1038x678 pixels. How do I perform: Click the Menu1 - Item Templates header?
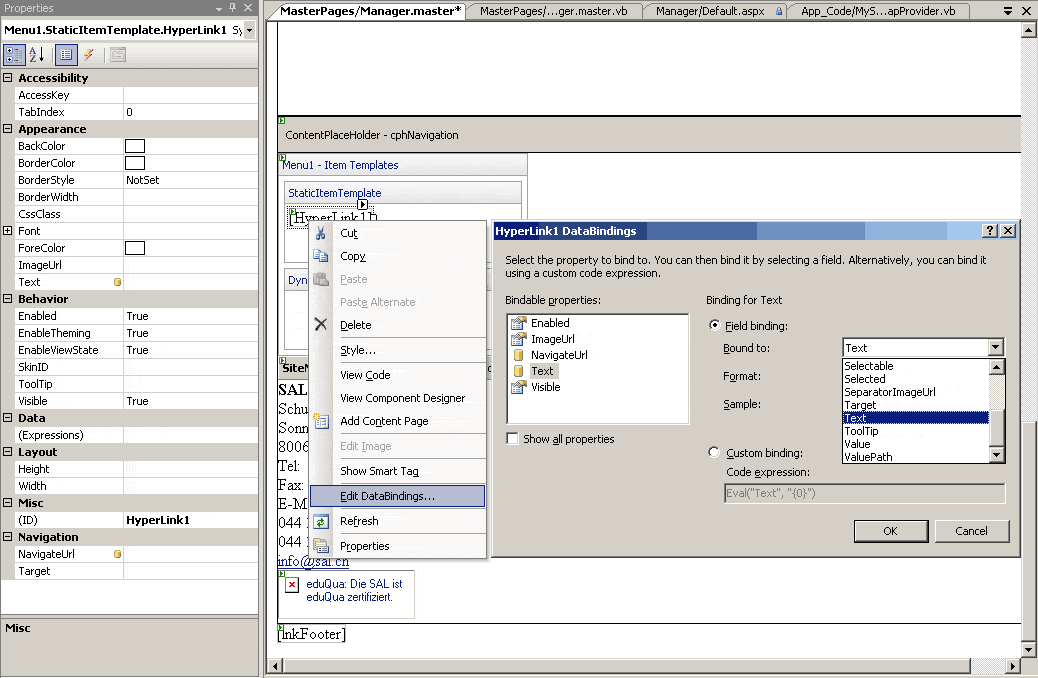(402, 165)
